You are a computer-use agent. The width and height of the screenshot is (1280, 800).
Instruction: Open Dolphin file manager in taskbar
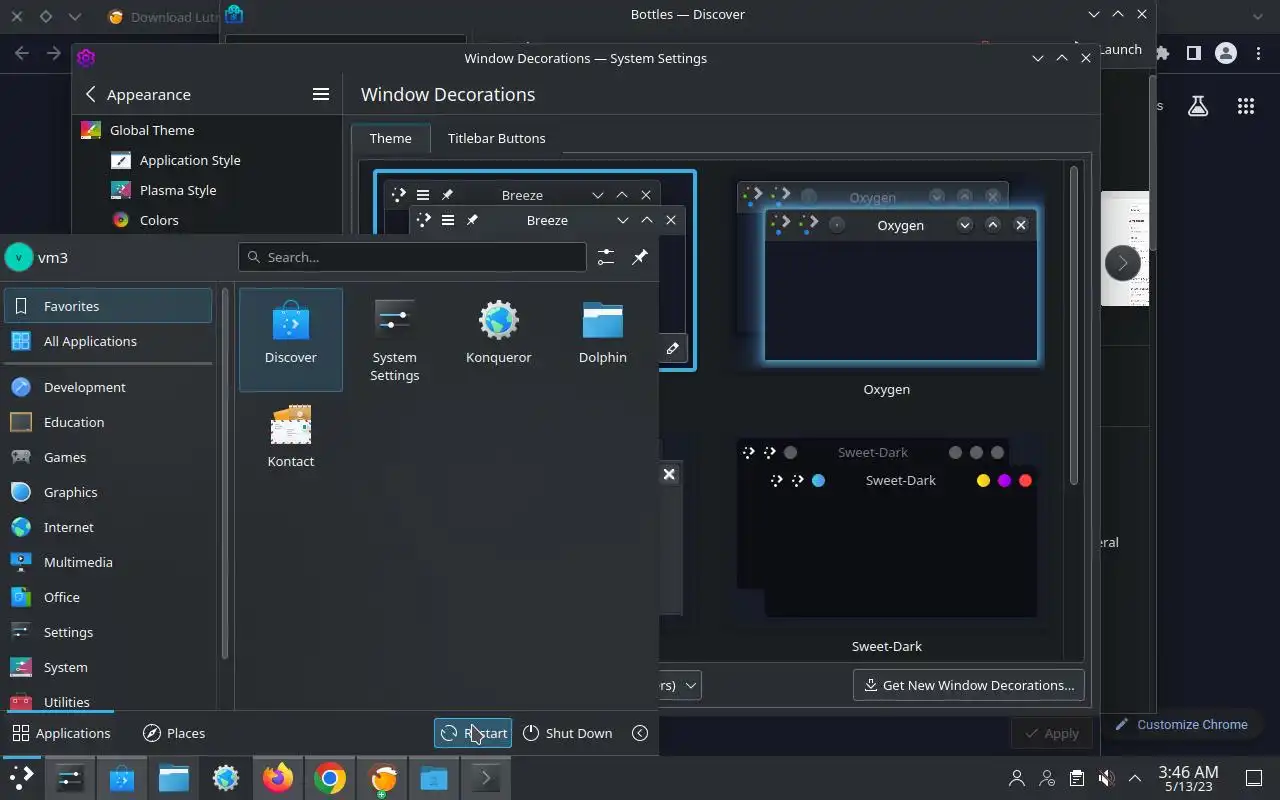click(x=174, y=778)
